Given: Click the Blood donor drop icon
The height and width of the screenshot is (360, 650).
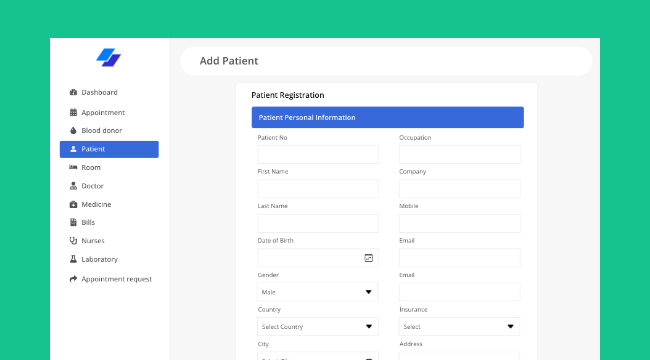Looking at the screenshot, I should pos(73,131).
